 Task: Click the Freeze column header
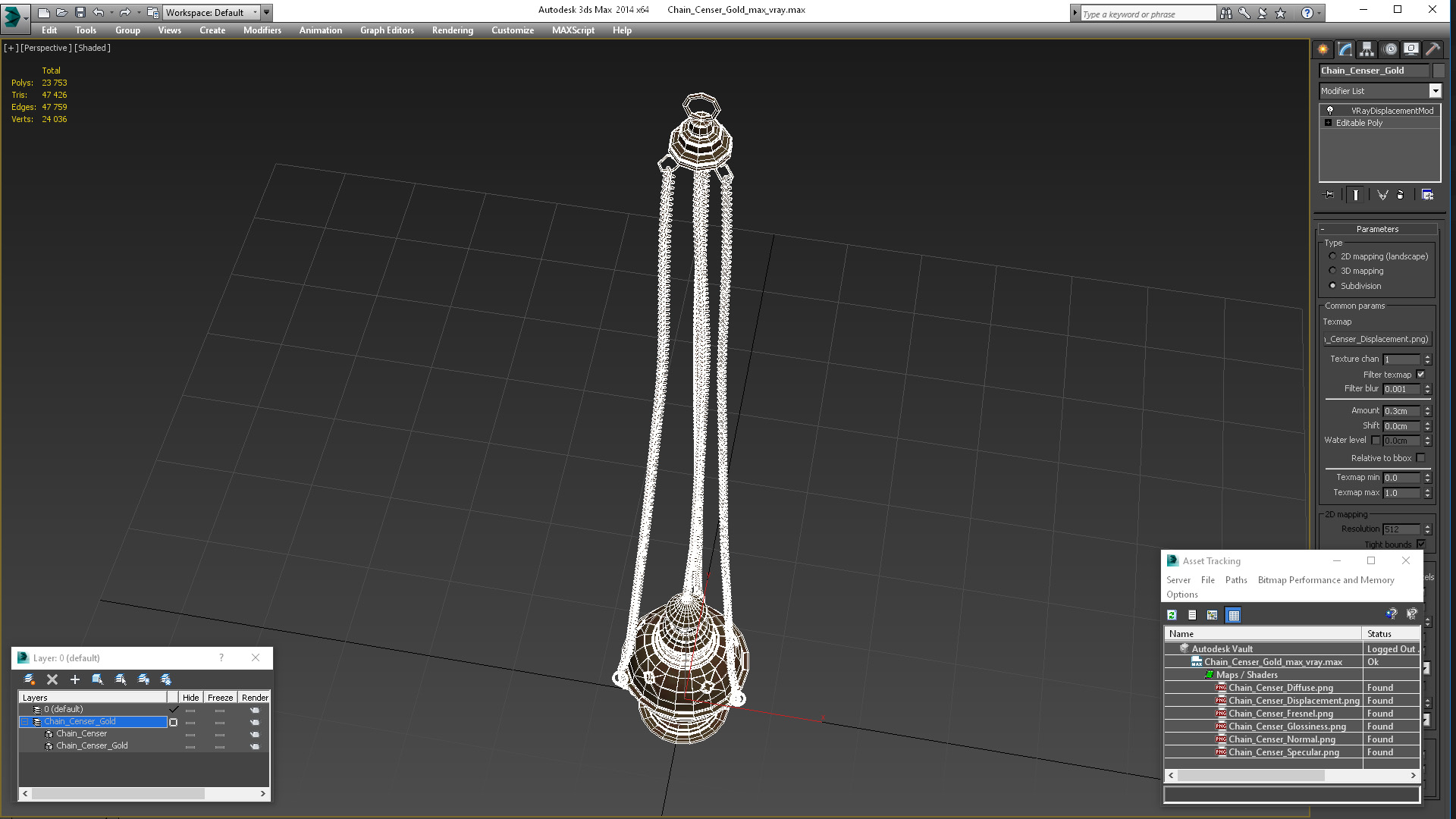coord(220,698)
